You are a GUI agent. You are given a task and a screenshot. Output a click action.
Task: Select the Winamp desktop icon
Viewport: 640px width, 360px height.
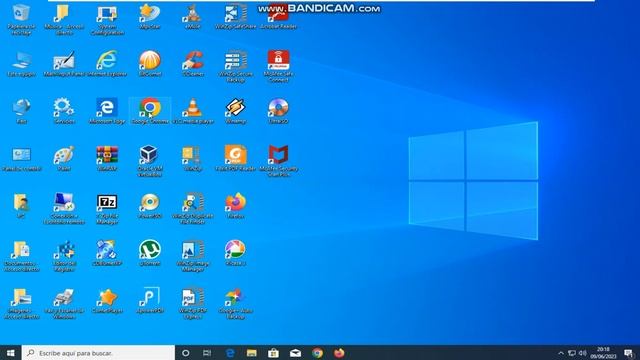tap(236, 111)
